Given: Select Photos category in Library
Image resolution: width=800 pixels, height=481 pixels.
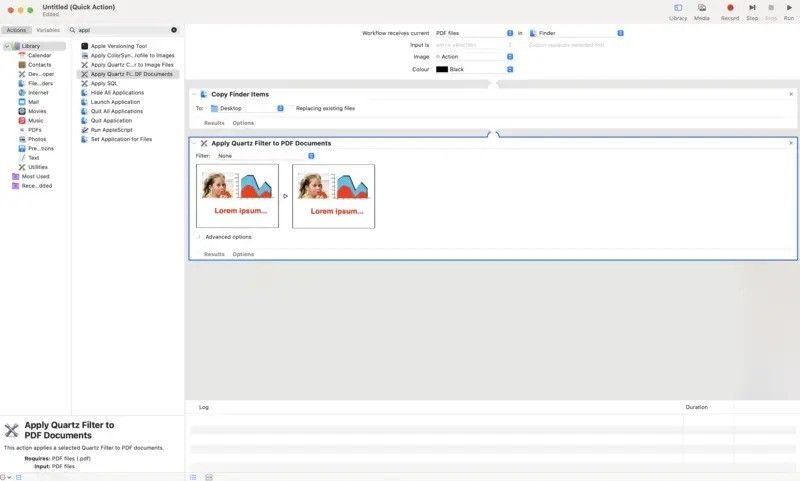Looking at the screenshot, I should pos(37,139).
